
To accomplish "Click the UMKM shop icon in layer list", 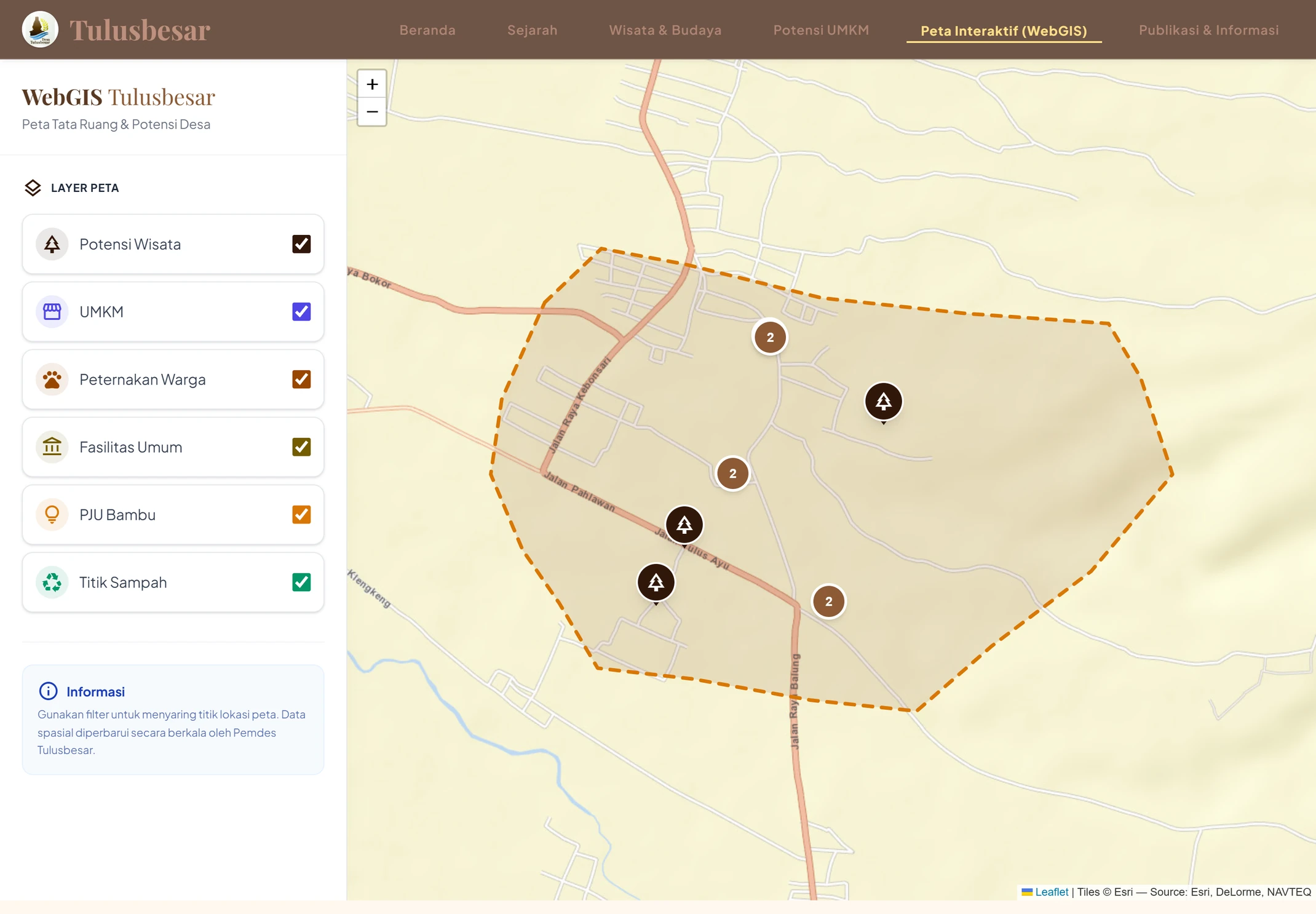I will tap(52, 312).
